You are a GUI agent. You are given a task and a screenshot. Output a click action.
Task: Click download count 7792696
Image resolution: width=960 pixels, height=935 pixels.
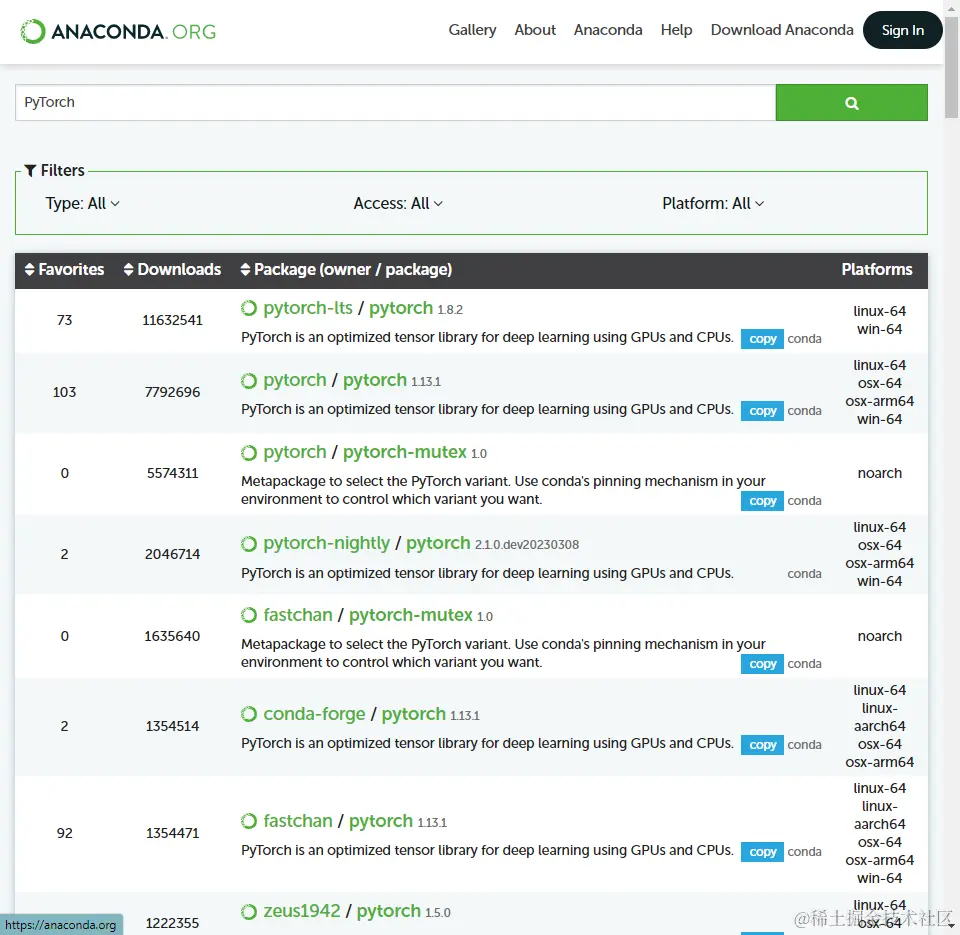coord(172,392)
